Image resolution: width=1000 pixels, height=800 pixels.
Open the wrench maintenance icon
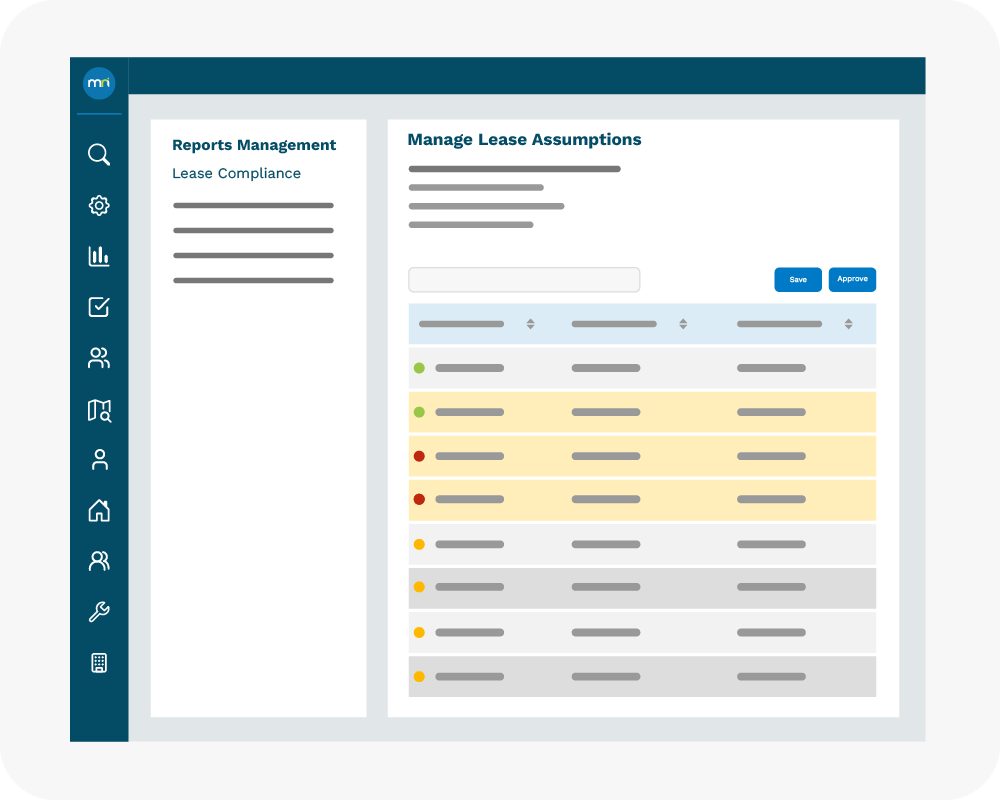(99, 612)
